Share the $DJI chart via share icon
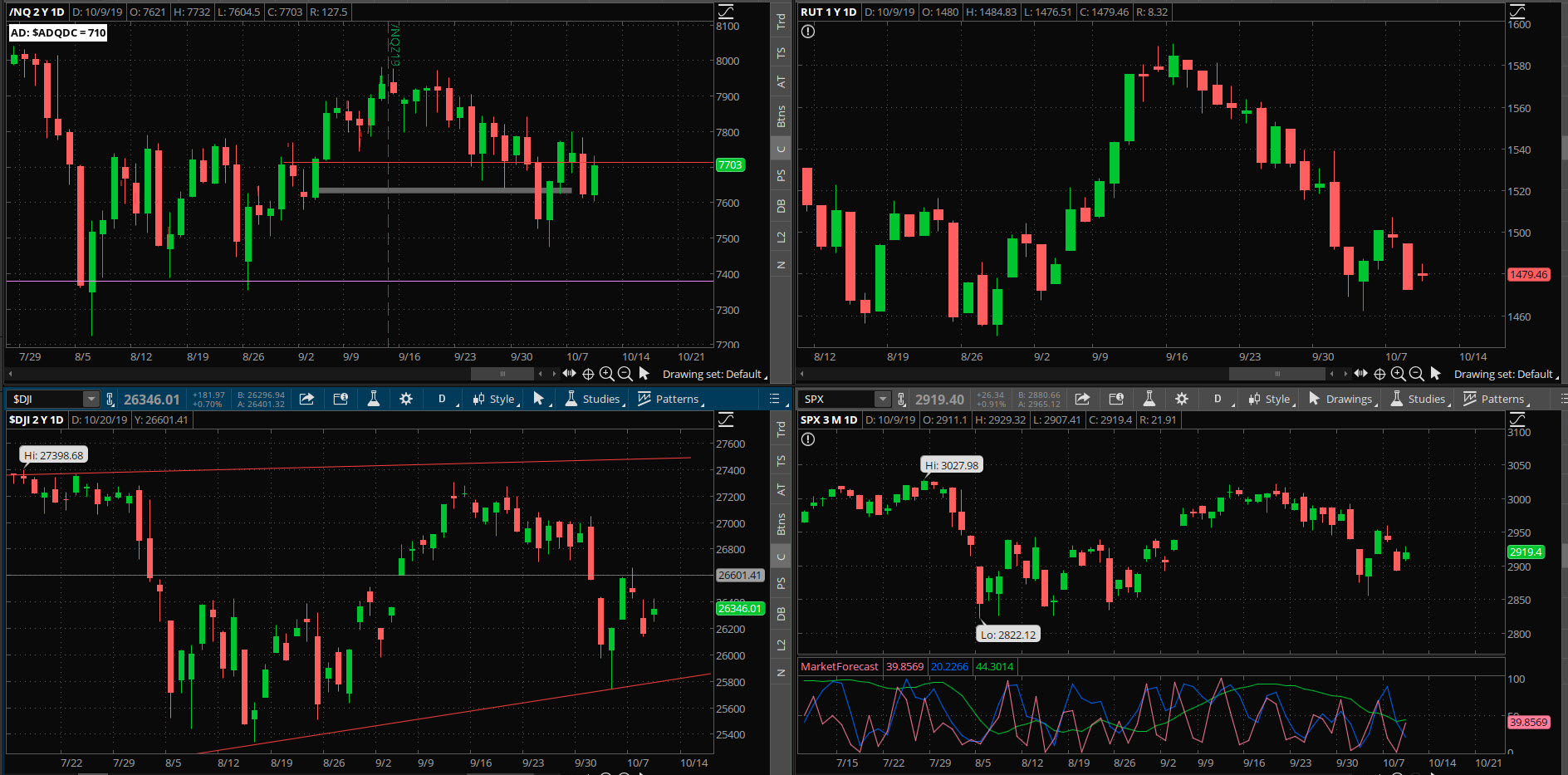This screenshot has width=1568, height=775. (x=306, y=399)
